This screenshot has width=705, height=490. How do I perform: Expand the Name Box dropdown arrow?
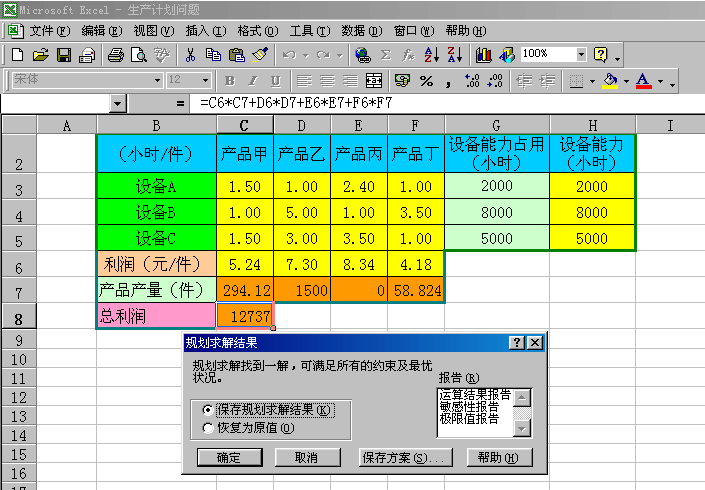[x=117, y=104]
